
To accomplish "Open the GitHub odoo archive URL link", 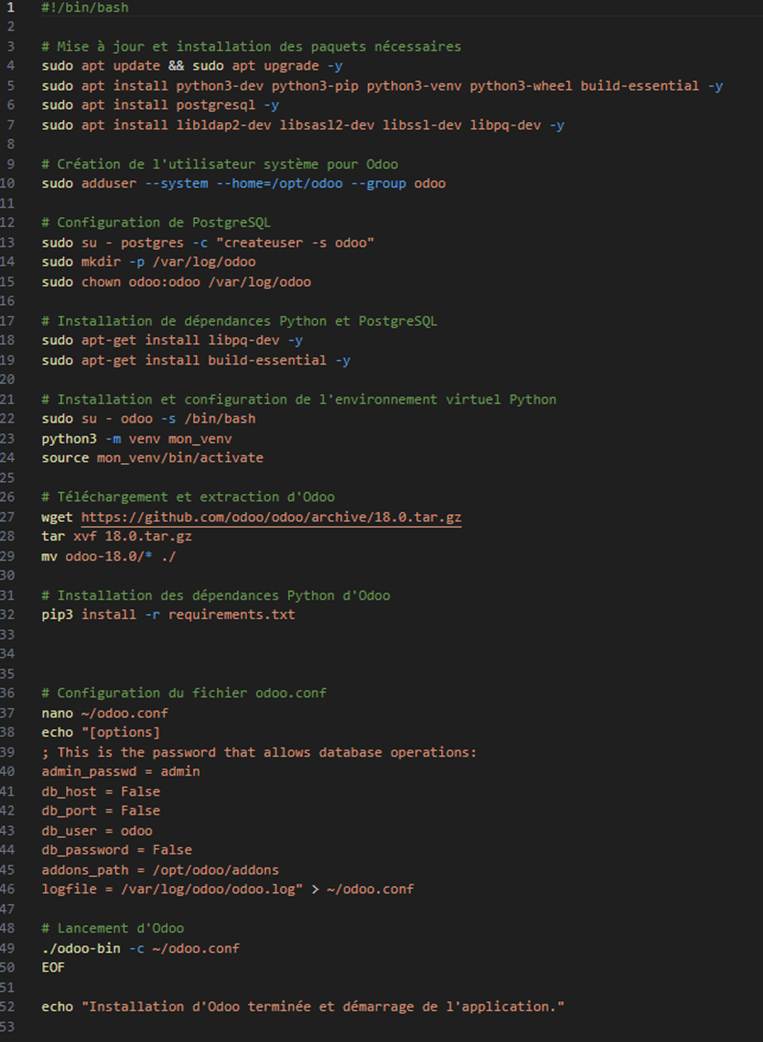I will pos(271,516).
